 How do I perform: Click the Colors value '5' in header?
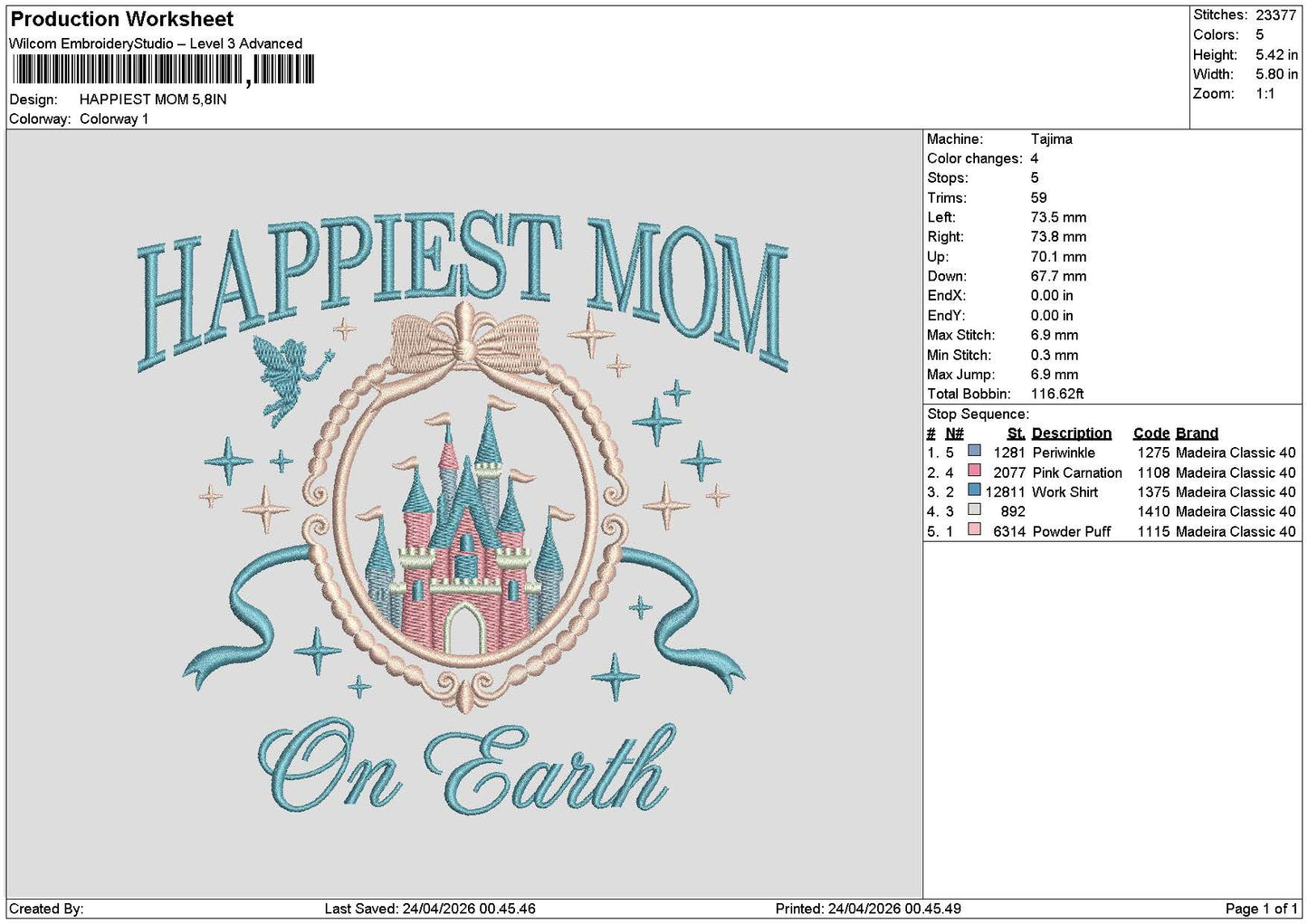pos(1259,34)
